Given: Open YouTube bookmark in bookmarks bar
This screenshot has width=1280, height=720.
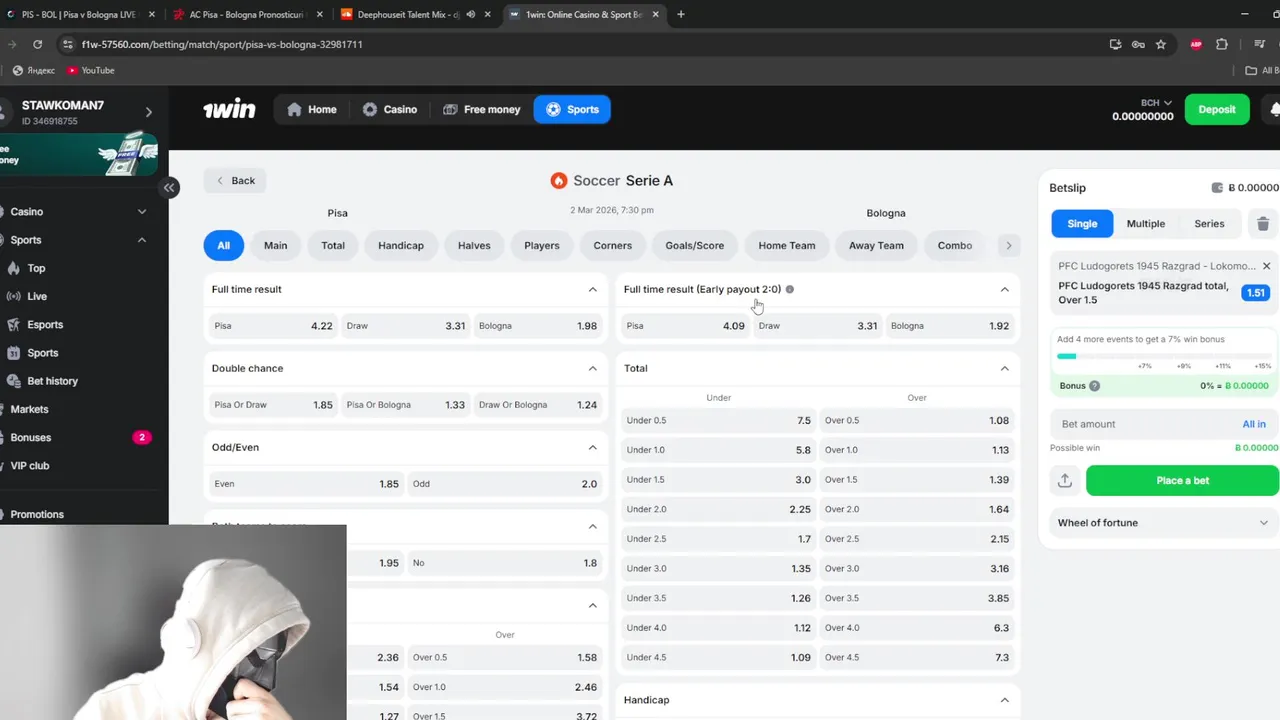Looking at the screenshot, I should coord(91,70).
